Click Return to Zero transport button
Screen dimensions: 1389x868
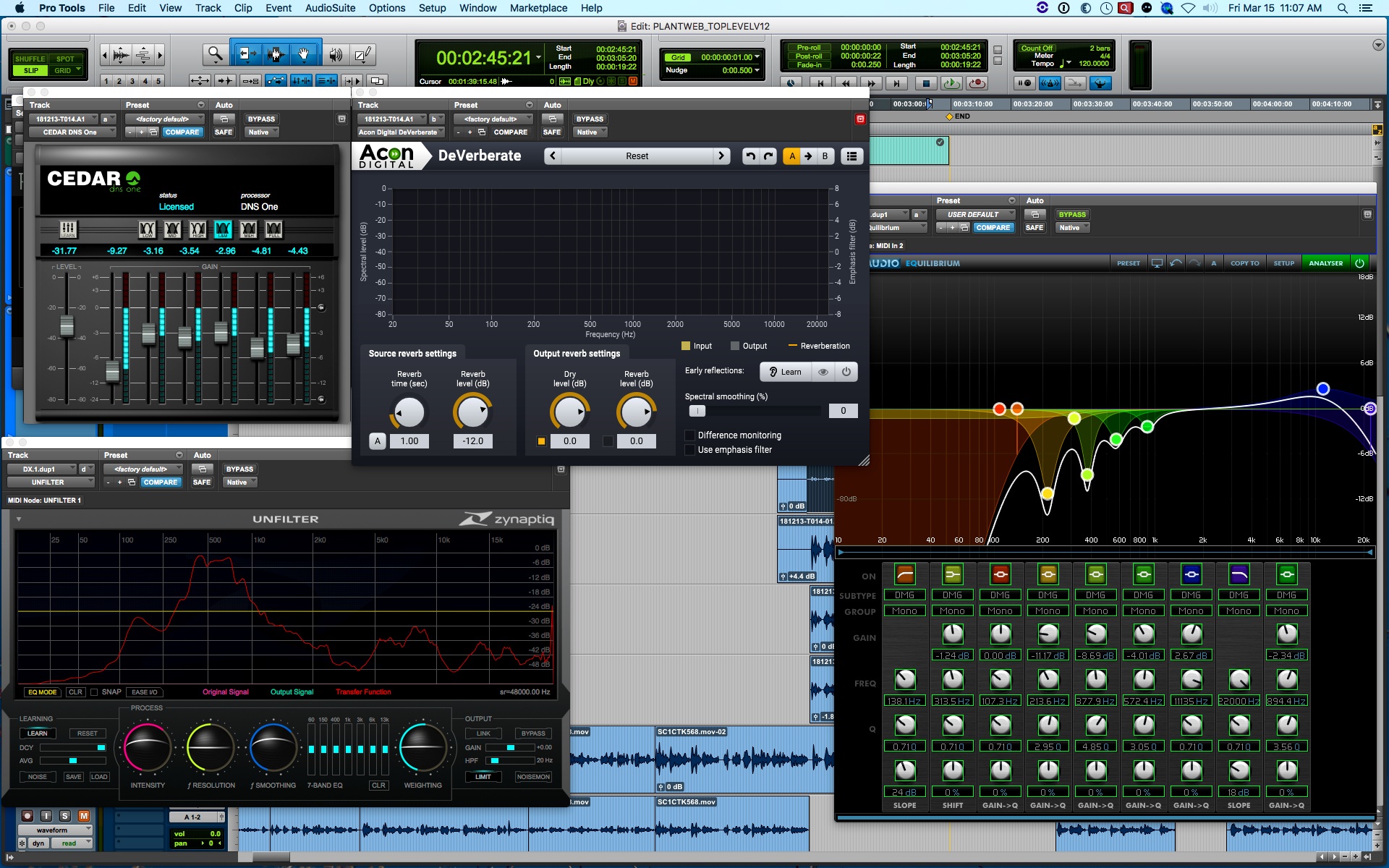(820, 83)
